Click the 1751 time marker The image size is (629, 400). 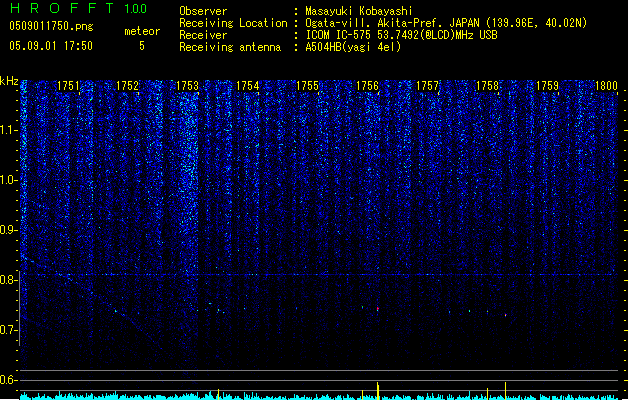click(69, 86)
